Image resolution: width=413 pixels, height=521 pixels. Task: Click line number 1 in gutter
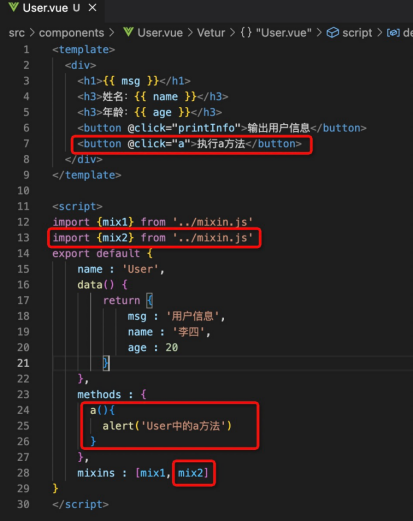tap(26, 50)
